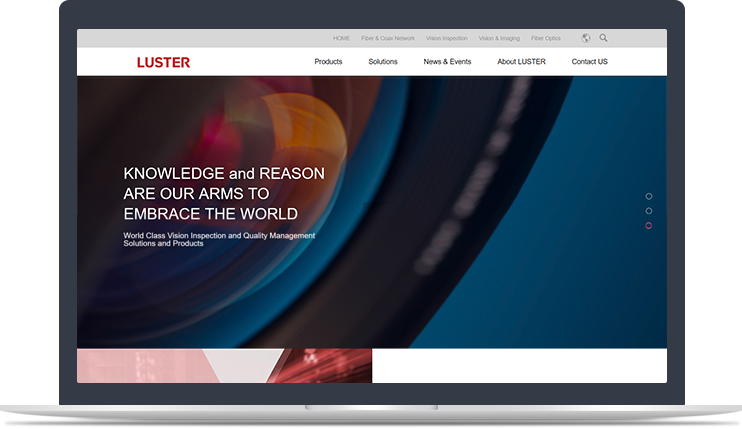Go to the HOME link
This screenshot has width=742, height=429.
tap(341, 38)
